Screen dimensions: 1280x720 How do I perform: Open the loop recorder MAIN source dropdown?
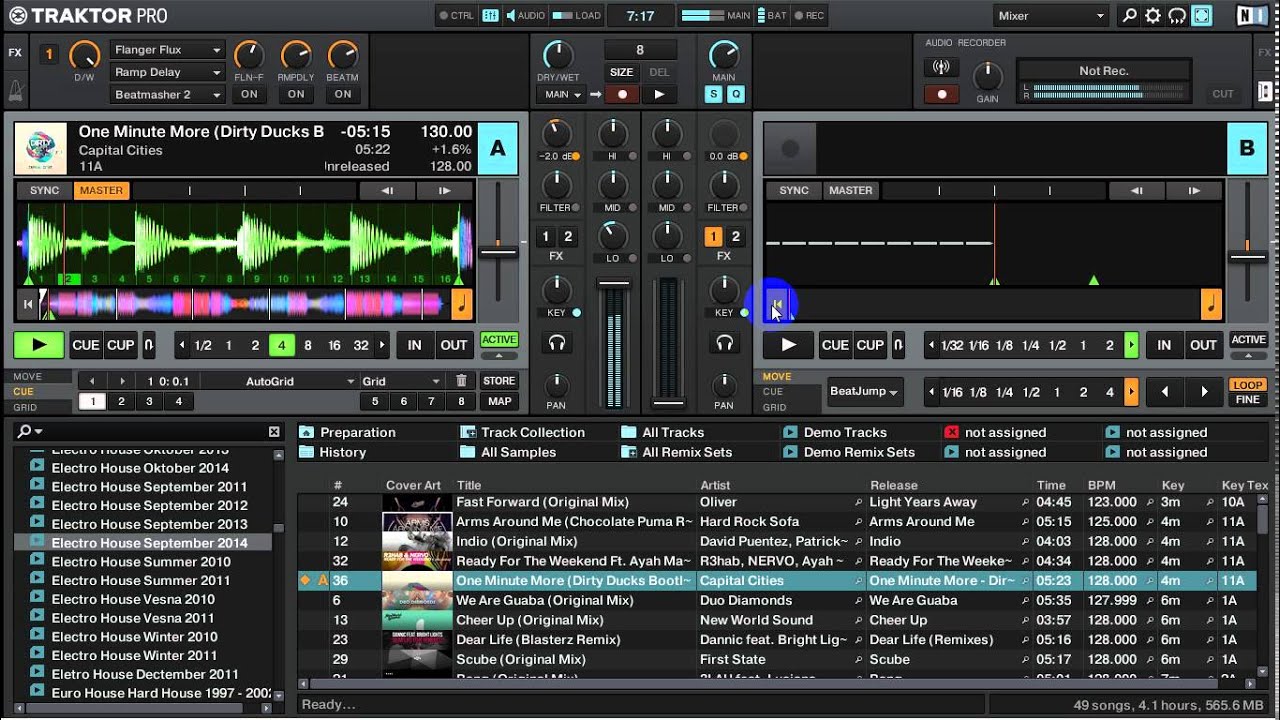[x=563, y=94]
